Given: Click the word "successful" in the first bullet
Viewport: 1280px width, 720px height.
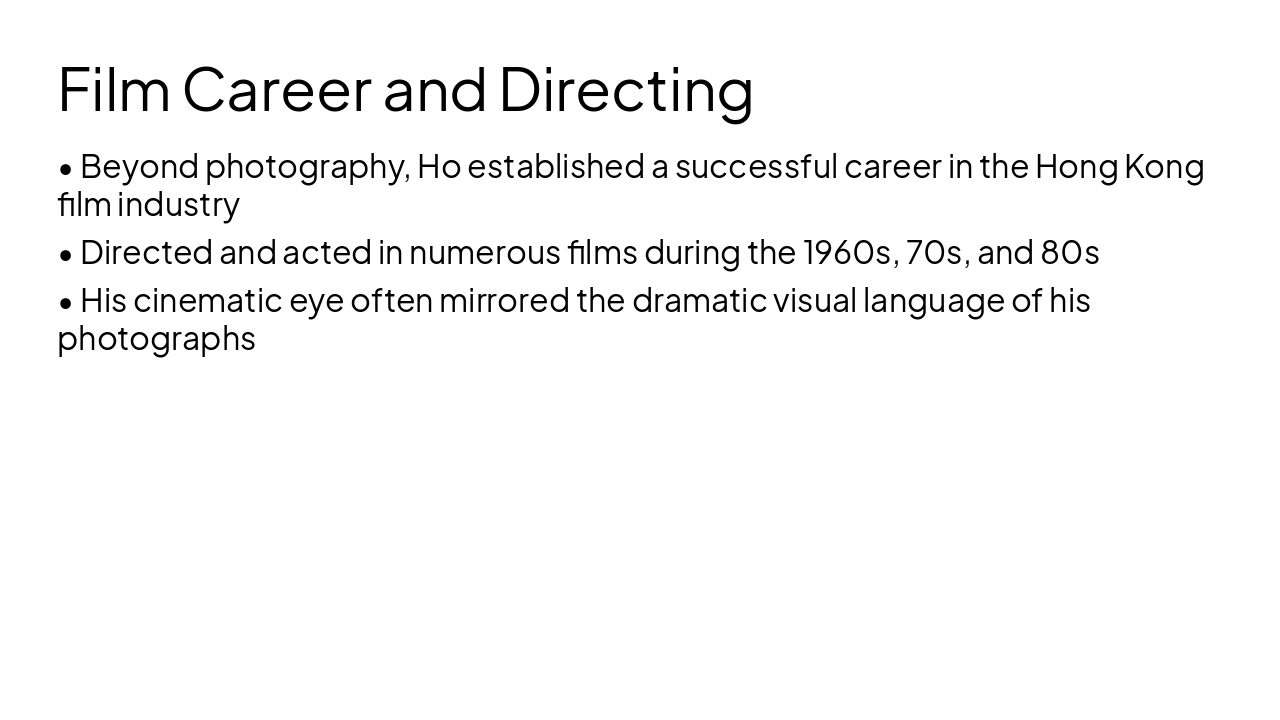Looking at the screenshot, I should (756, 166).
